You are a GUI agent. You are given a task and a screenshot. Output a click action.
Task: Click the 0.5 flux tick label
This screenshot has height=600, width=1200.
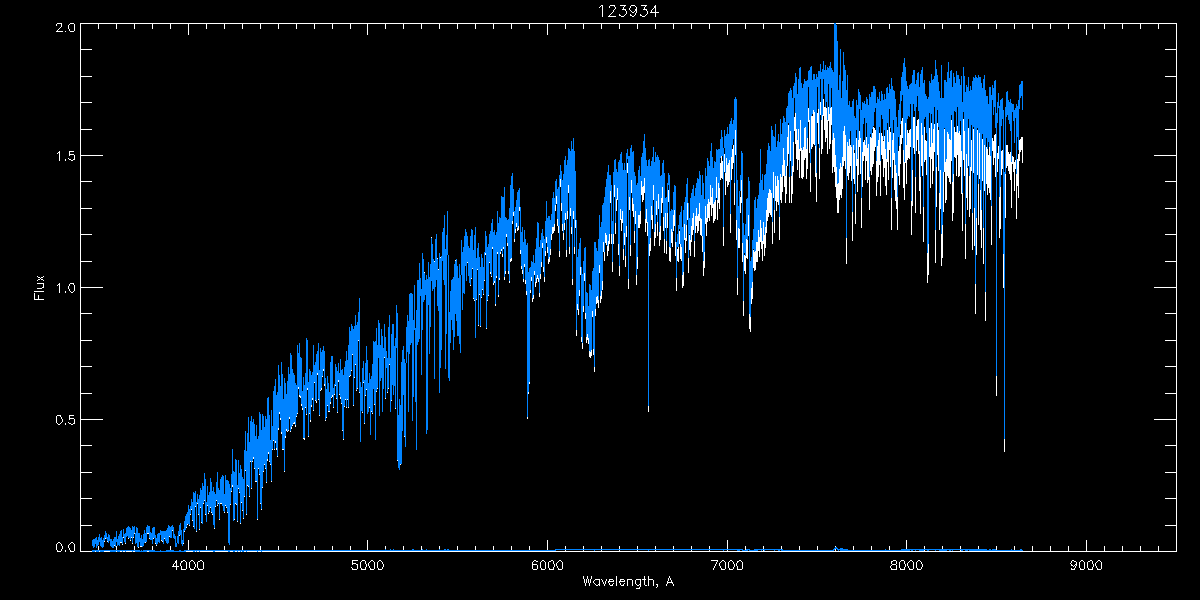(x=65, y=418)
